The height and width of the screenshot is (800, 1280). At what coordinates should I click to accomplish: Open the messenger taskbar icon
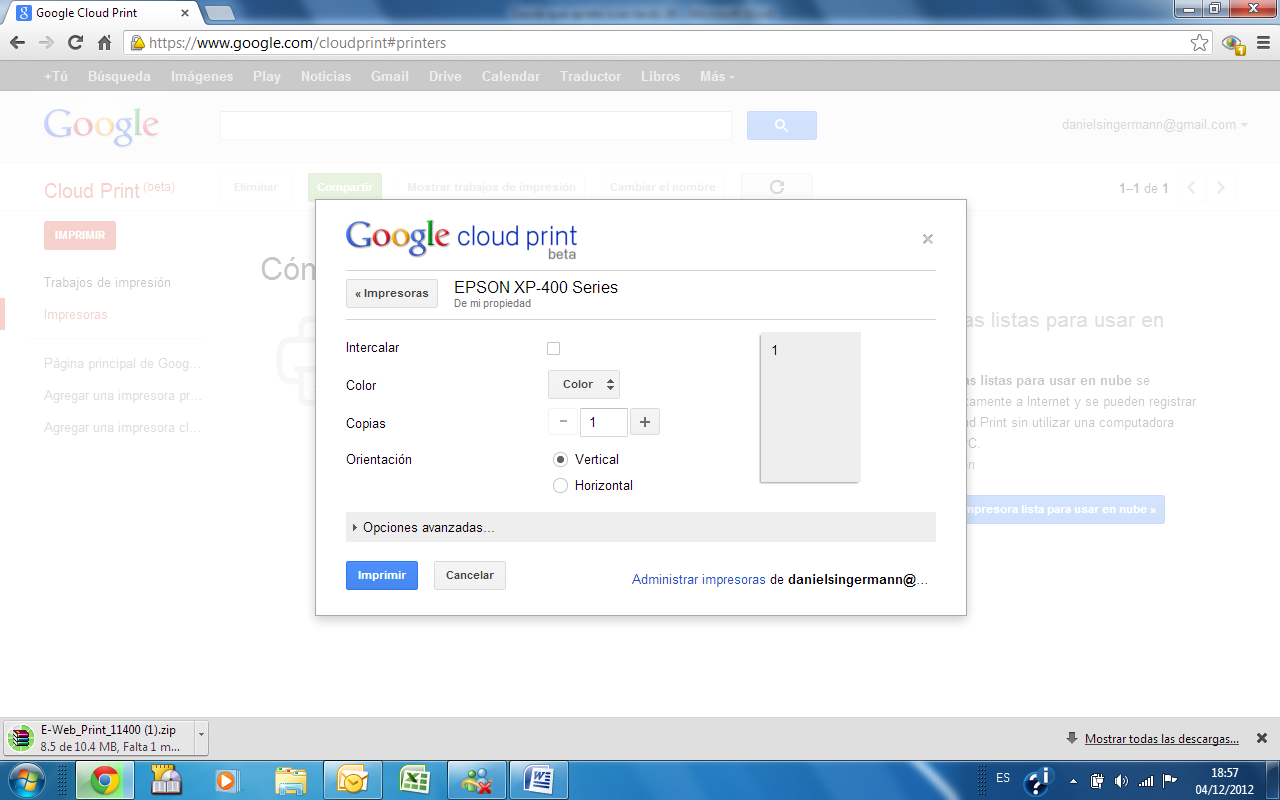[476, 780]
